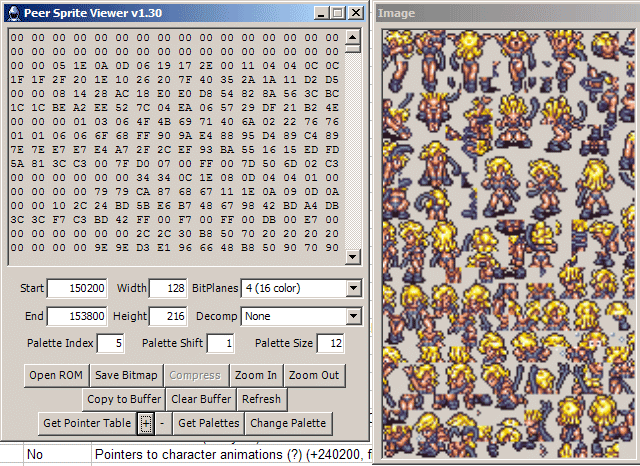Click the End address input field
This screenshot has height=466, width=640.
(77, 316)
